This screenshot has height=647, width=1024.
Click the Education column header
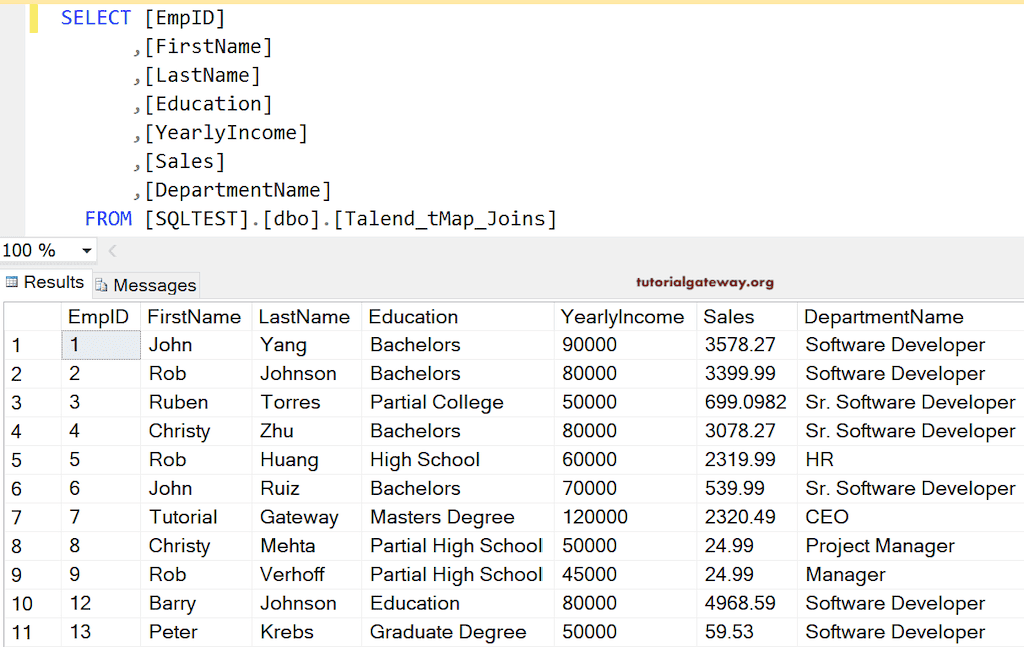[x=413, y=317]
